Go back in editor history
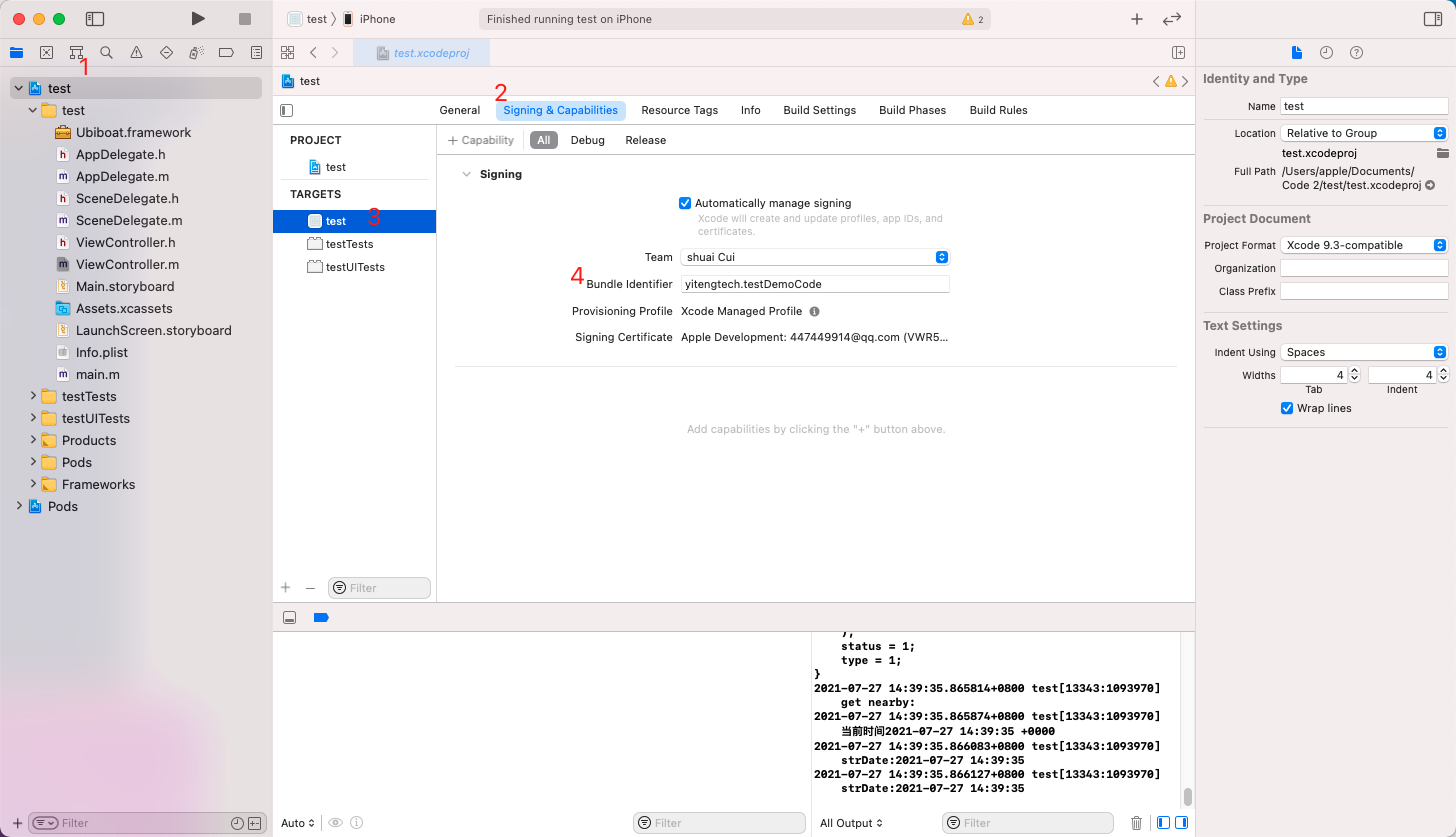The width and height of the screenshot is (1456, 837). pos(313,53)
